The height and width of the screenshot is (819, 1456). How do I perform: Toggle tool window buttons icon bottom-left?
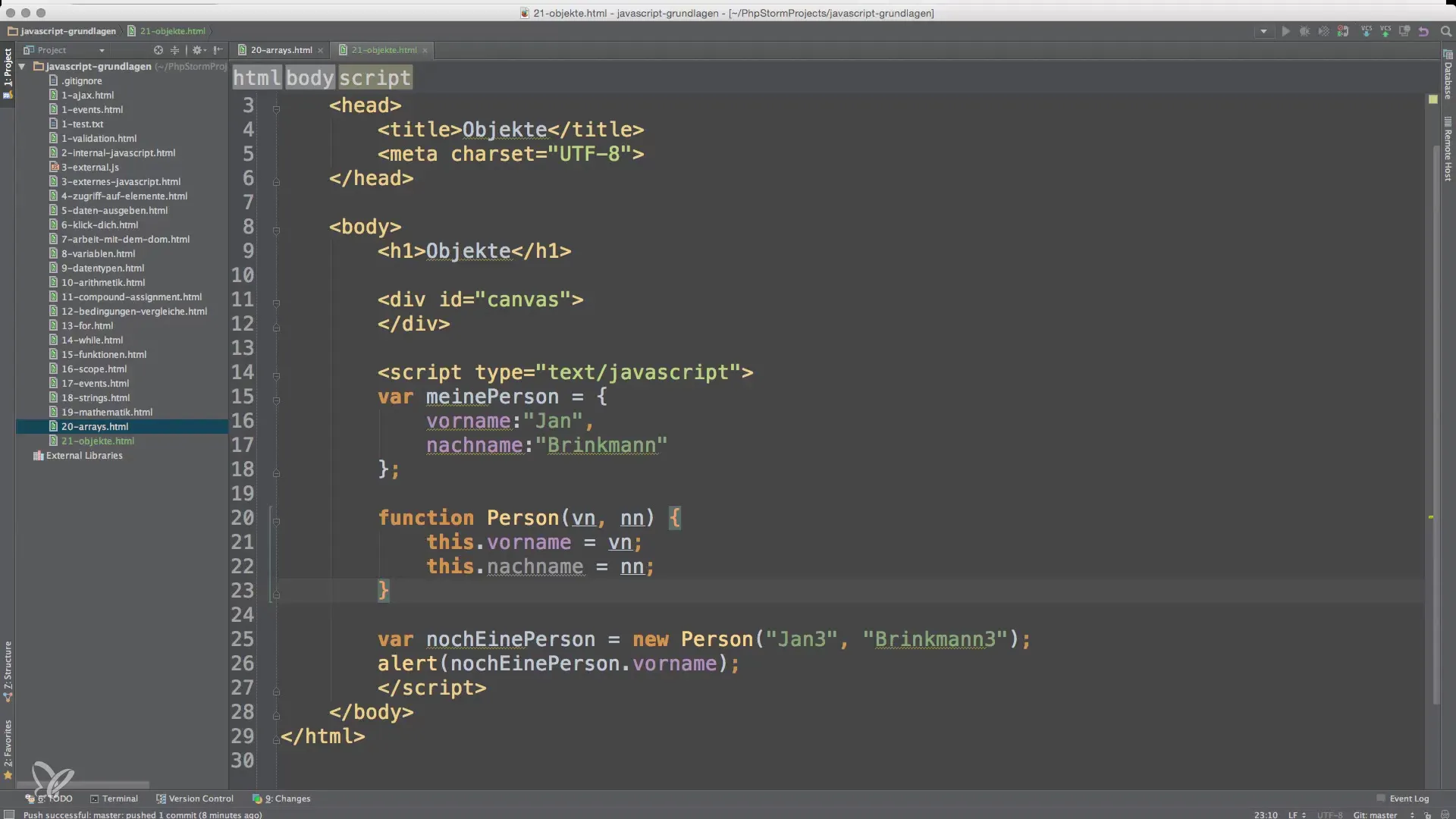(8, 814)
